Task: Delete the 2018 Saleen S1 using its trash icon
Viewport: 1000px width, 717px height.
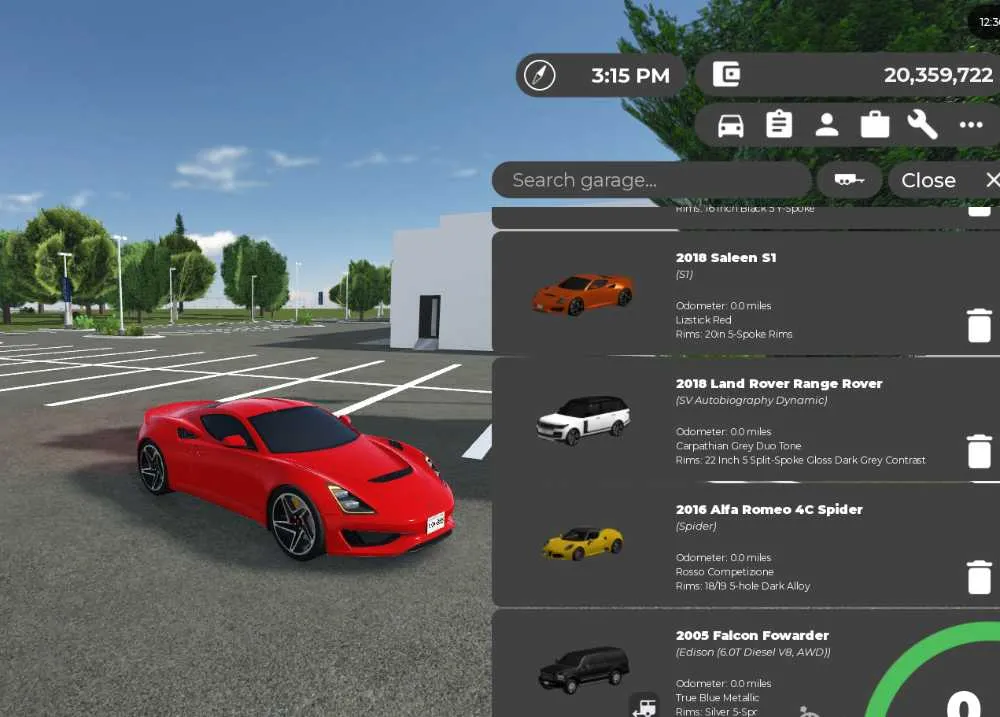Action: point(979,325)
